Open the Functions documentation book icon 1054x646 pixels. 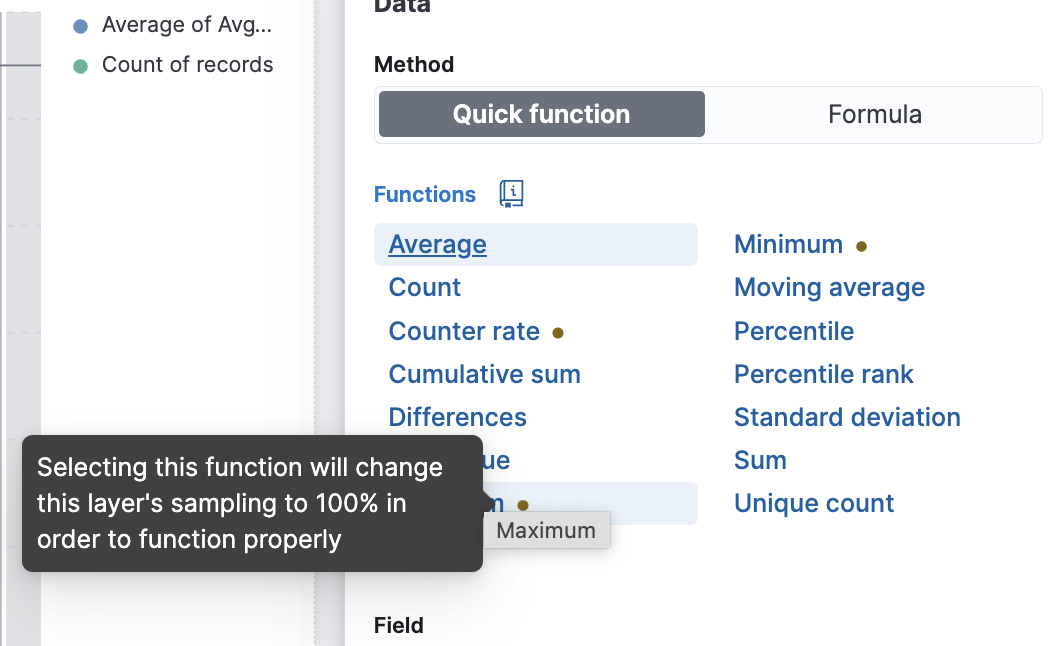512,194
